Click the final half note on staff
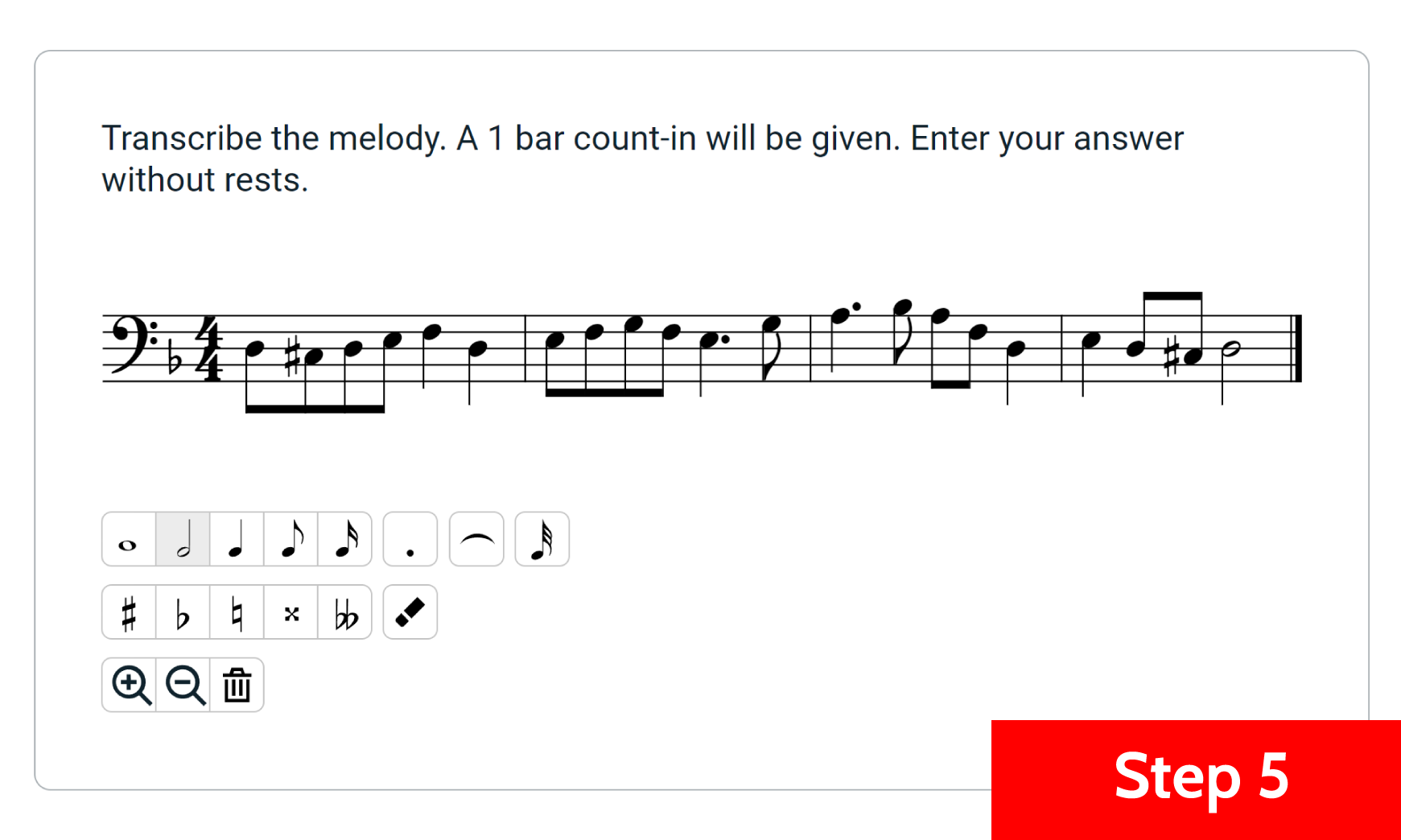The width and height of the screenshot is (1401, 840). click(x=1231, y=349)
